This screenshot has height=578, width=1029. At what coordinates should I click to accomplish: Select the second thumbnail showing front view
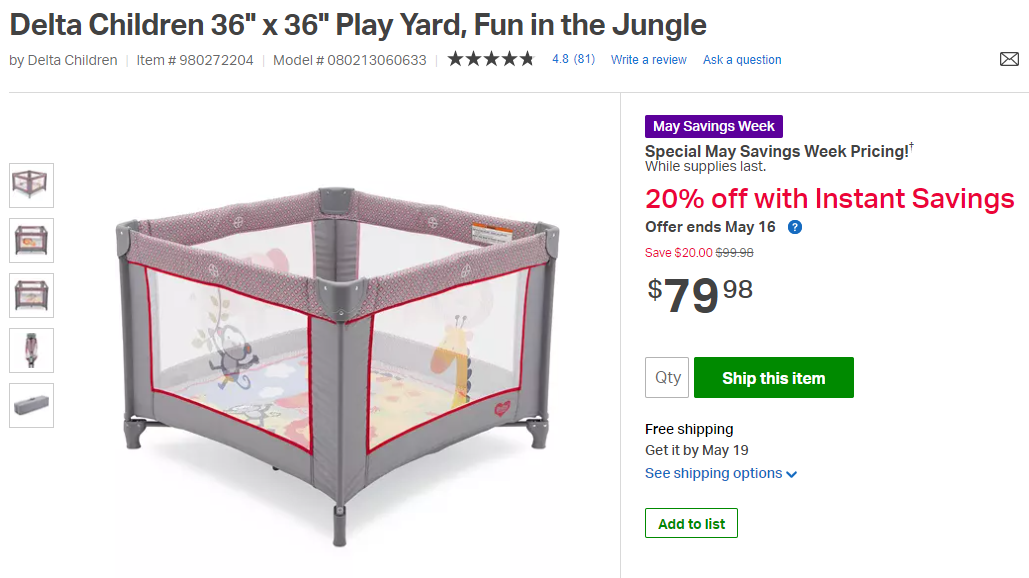pyautogui.click(x=32, y=240)
